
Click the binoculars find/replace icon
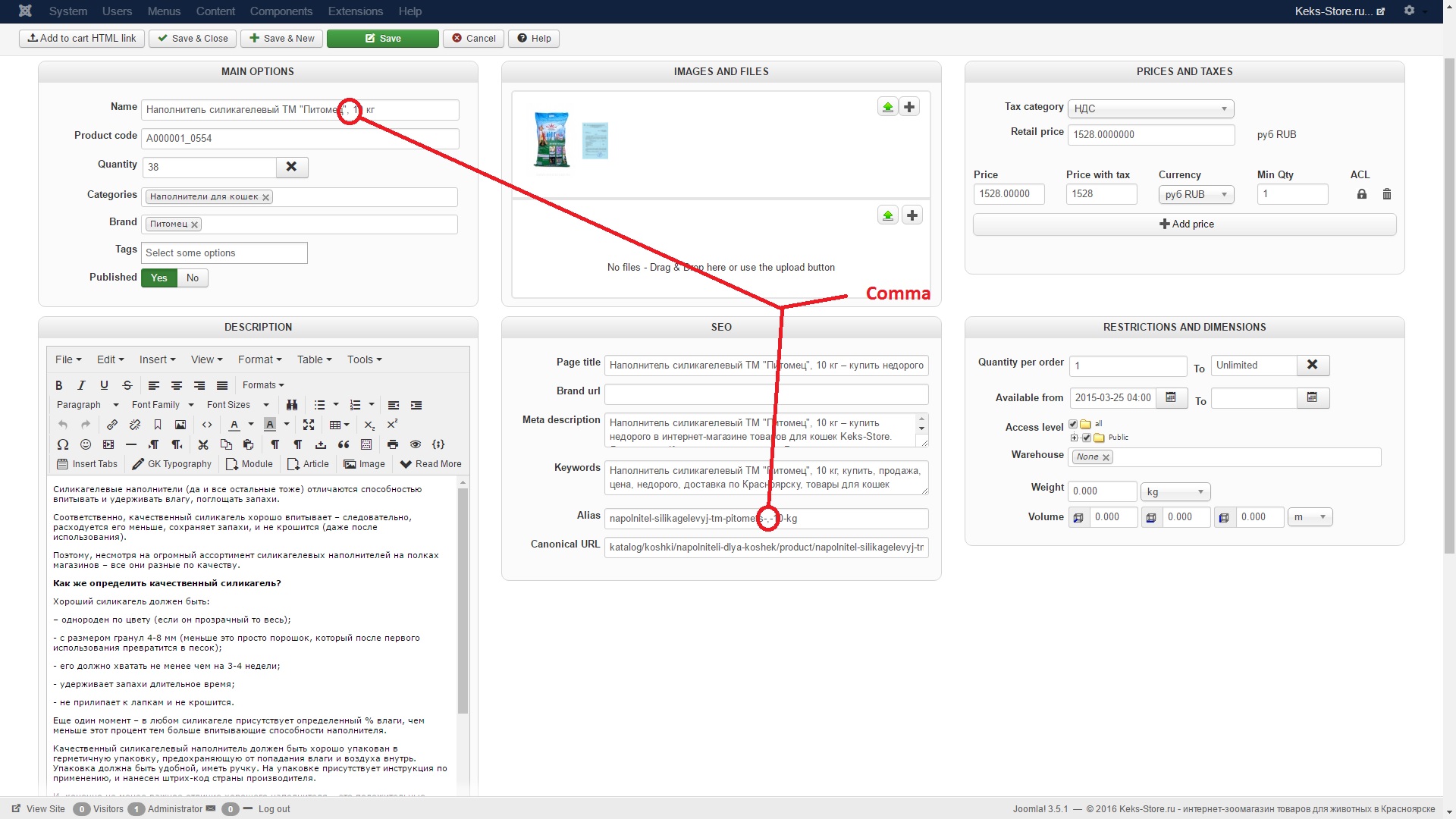point(292,405)
